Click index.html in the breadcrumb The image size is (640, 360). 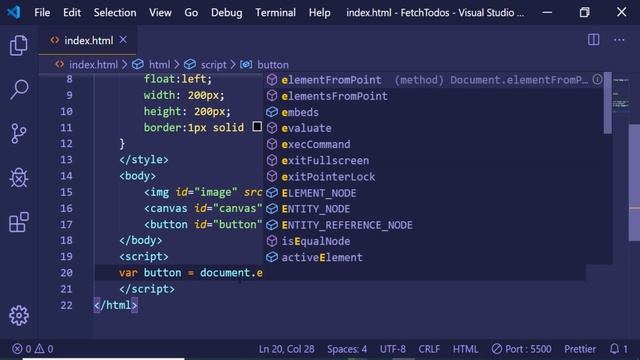tap(93, 64)
